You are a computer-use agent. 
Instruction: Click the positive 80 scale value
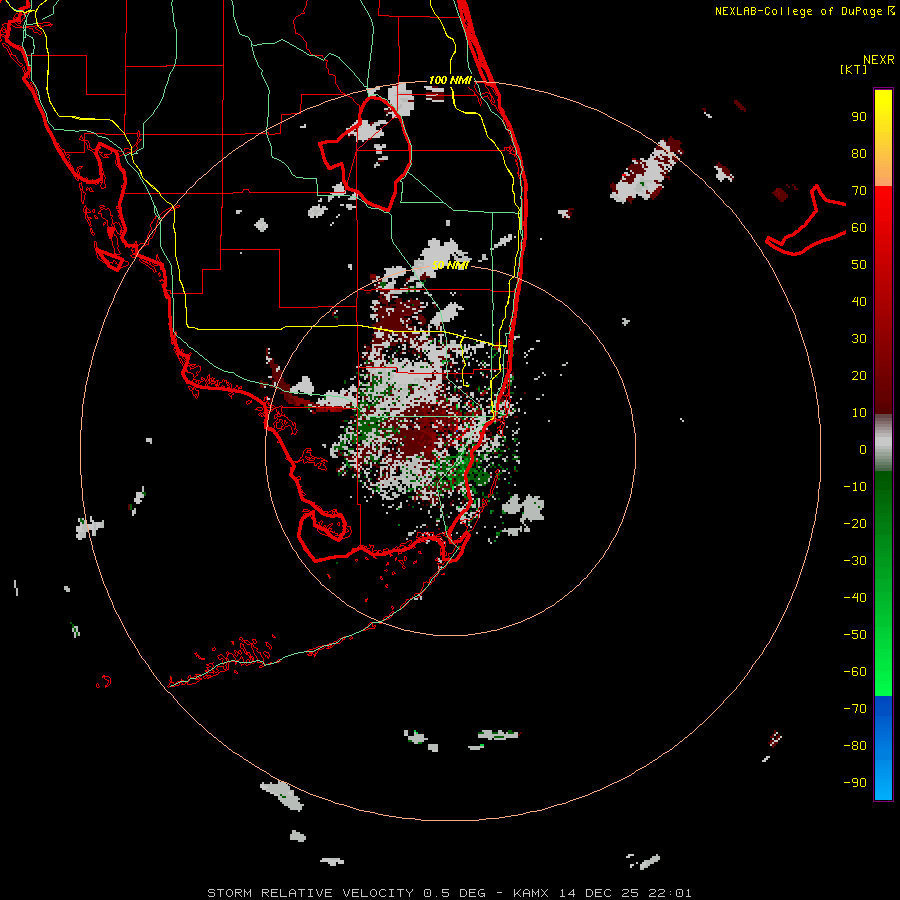click(859, 154)
